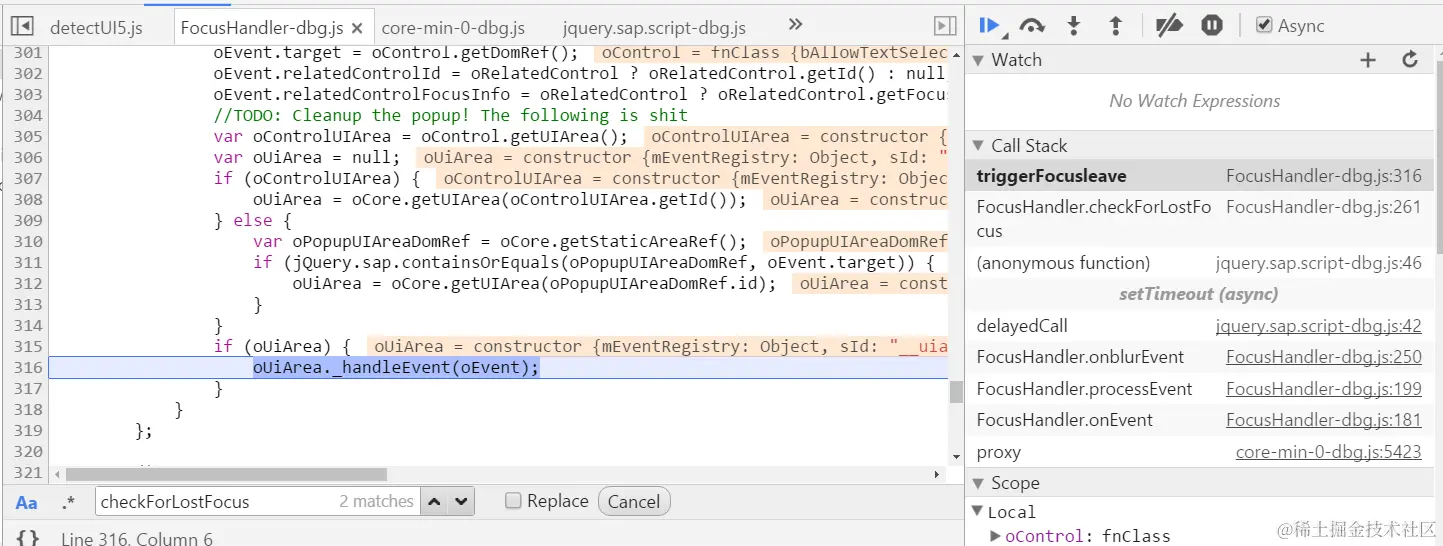Click line number 311 in the gutter
Screen dimensions: 1443x546
pos(29,262)
